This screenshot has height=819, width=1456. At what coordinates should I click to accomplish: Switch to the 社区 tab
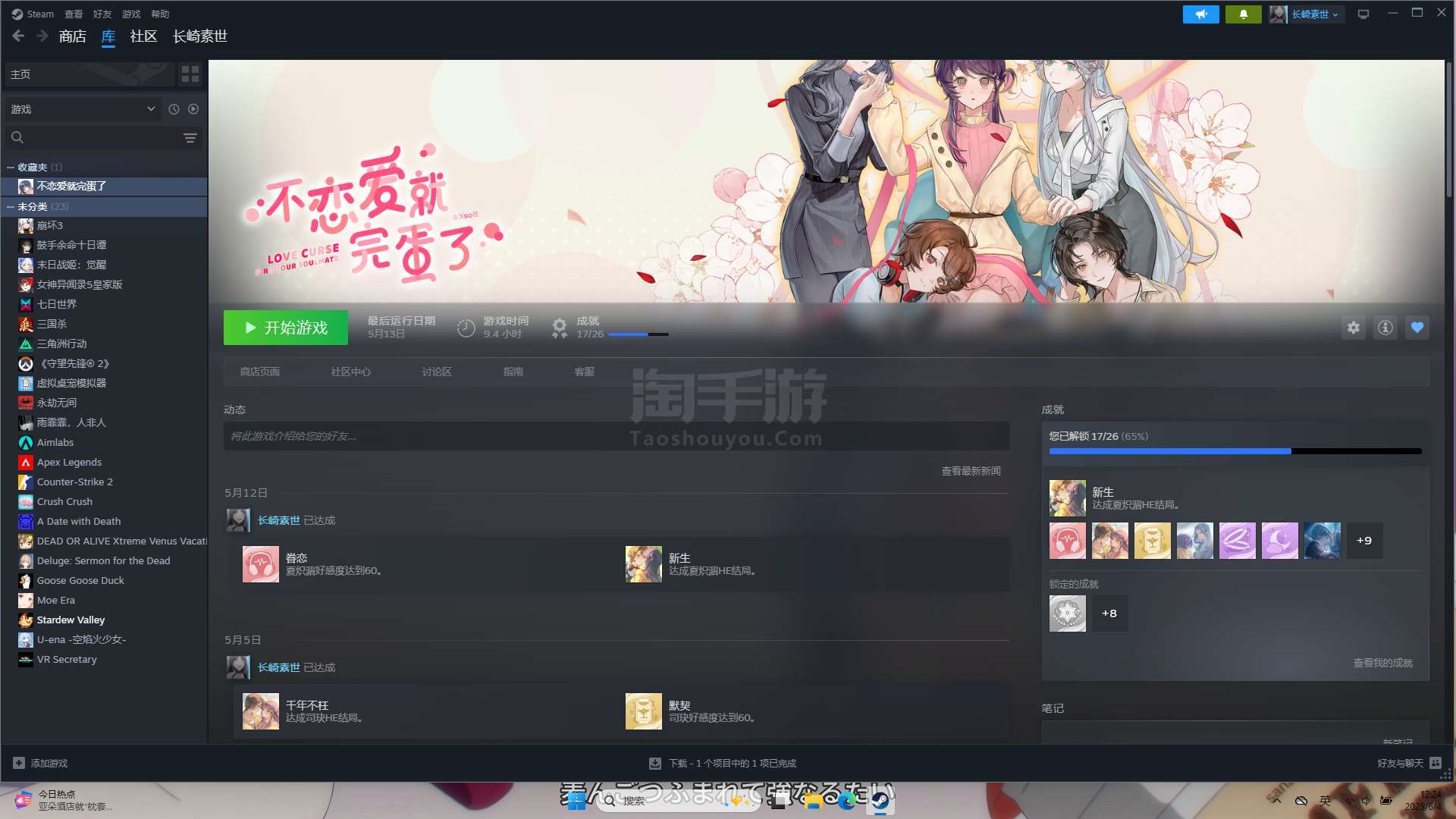click(143, 36)
